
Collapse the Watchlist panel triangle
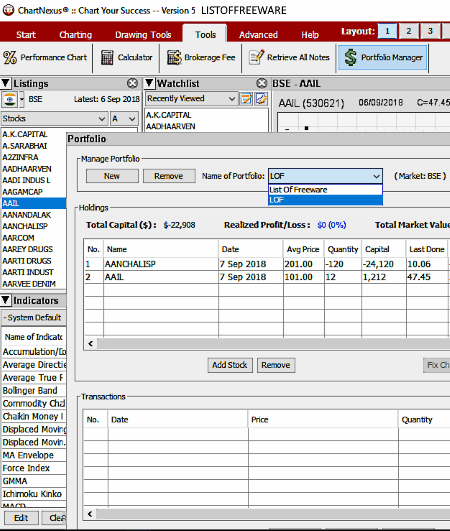pyautogui.click(x=149, y=83)
